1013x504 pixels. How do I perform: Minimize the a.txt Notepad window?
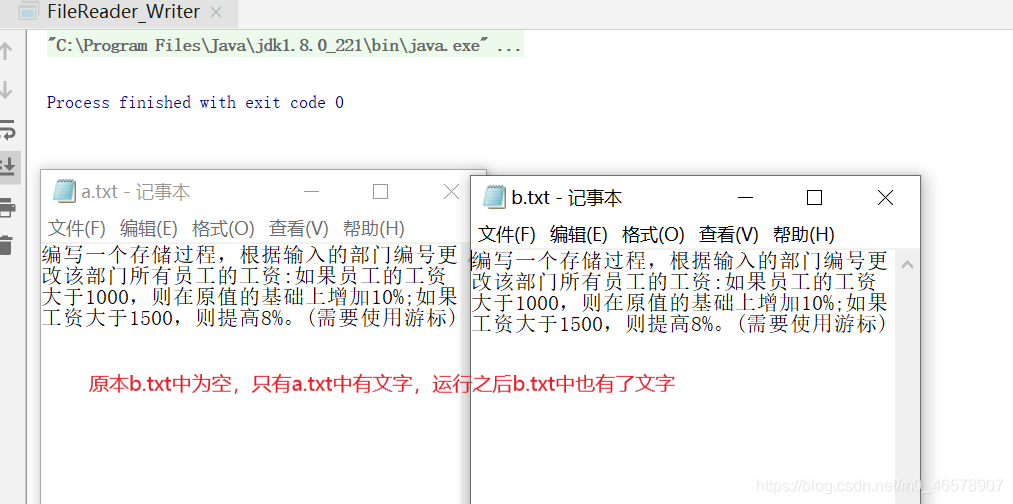311,192
